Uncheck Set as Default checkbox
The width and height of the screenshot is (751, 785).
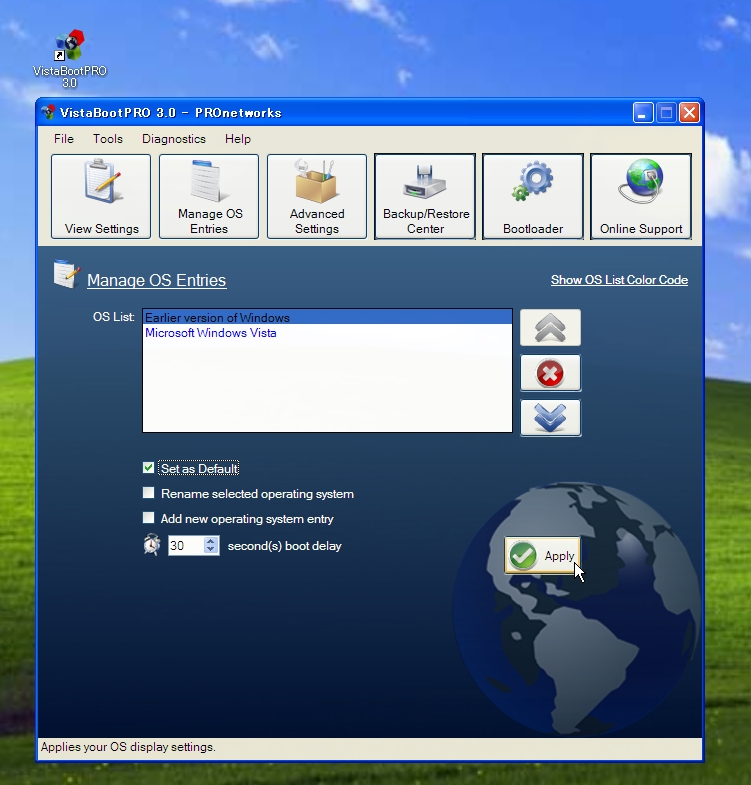click(x=148, y=468)
